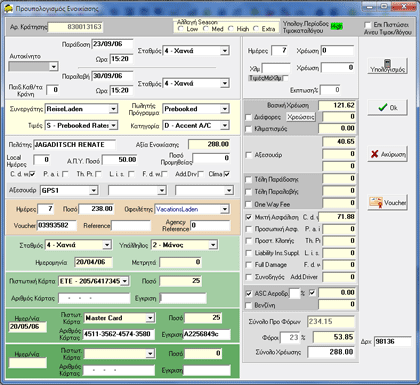Toggle the C.d.w checkbox

[32, 174]
